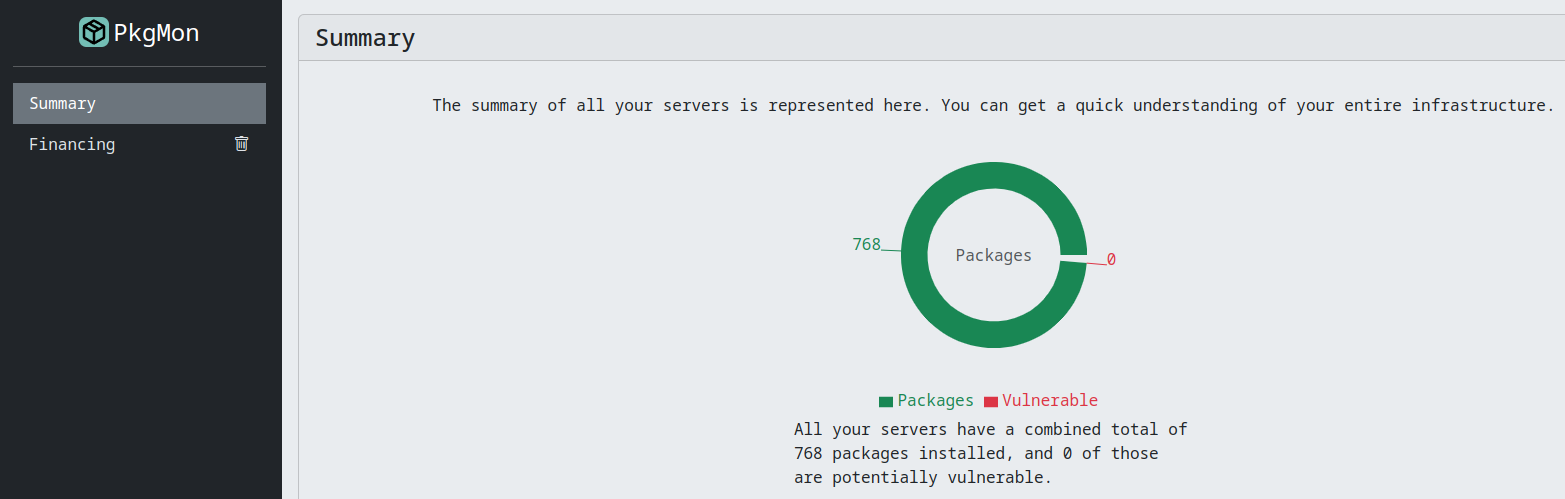
Task: Open the Financing sidebar item
Action: tap(72, 144)
